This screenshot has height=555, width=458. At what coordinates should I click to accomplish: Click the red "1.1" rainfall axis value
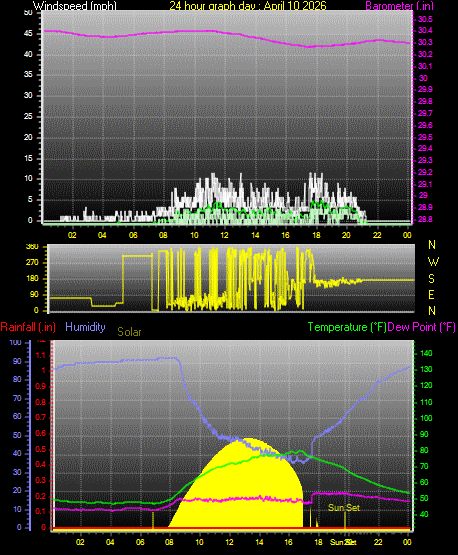tap(41, 355)
